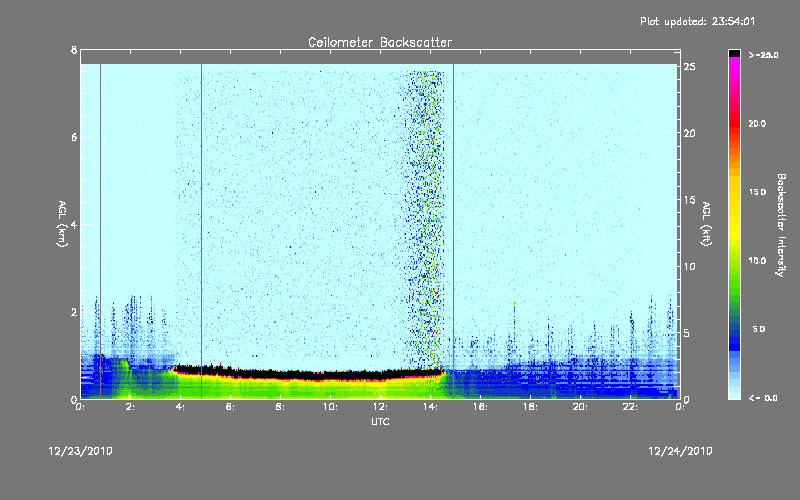
Task: Click the '20:' hour label on the UTC axis
Action: click(x=580, y=407)
